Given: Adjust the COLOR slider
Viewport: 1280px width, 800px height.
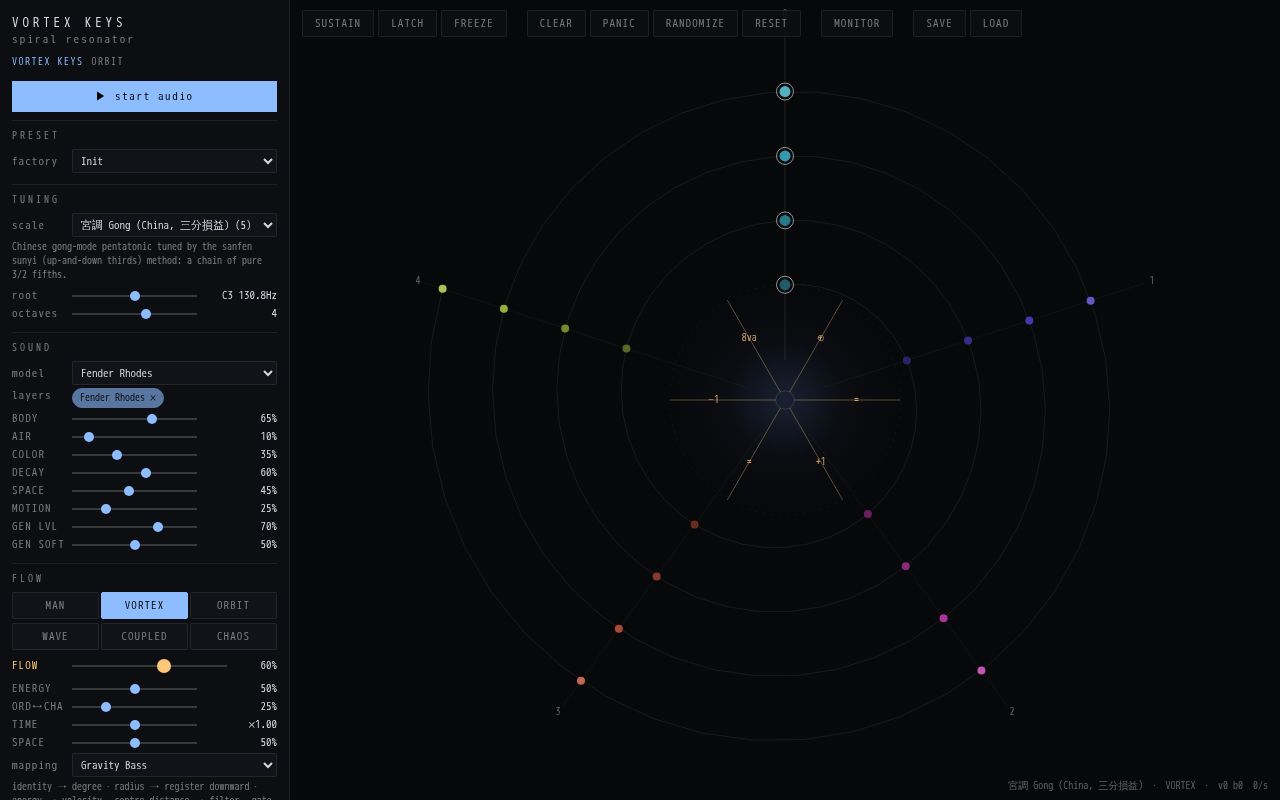Looking at the screenshot, I should tap(134, 455).
